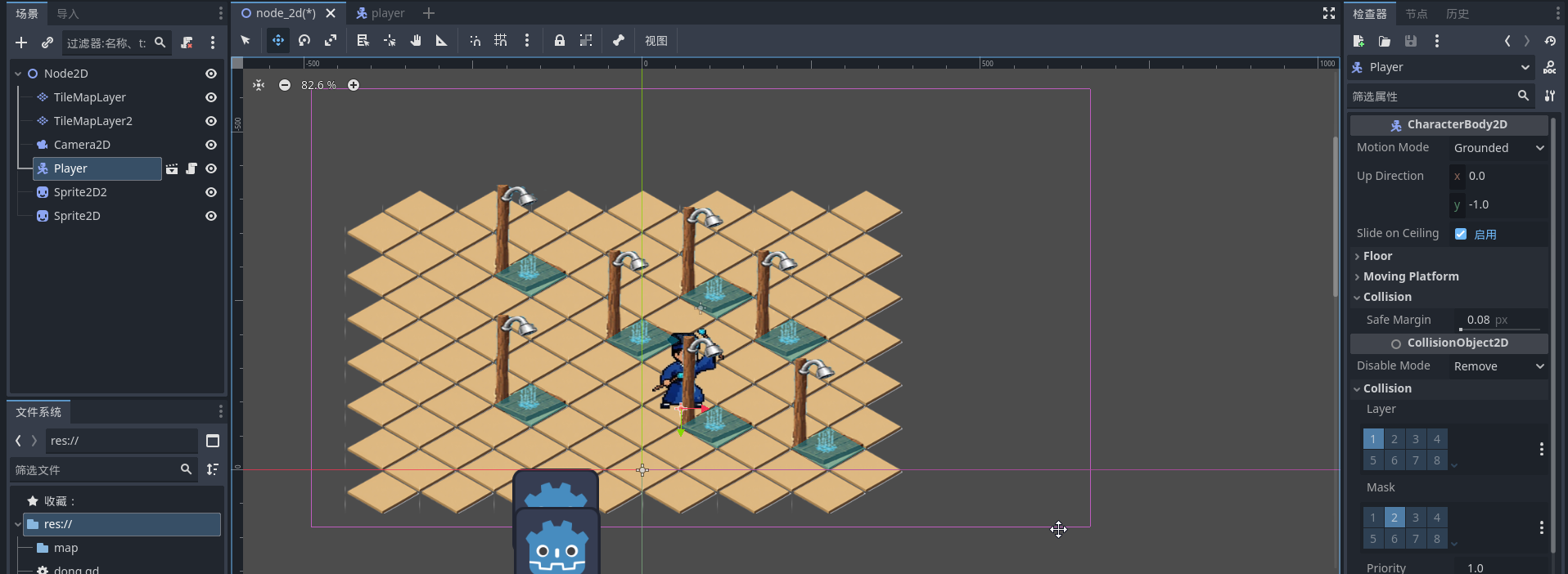This screenshot has width=1568, height=574.
Task: Go to previous edited object
Action: point(1507,41)
